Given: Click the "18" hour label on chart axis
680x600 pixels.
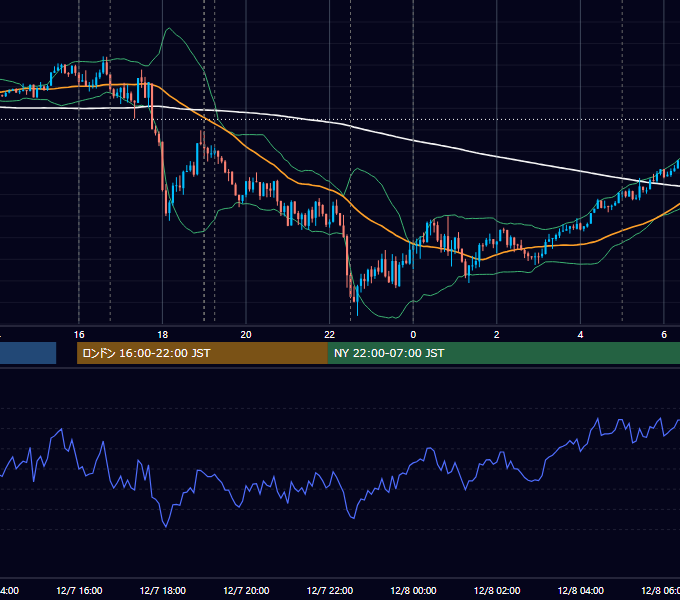Looking at the screenshot, I should 163,335.
